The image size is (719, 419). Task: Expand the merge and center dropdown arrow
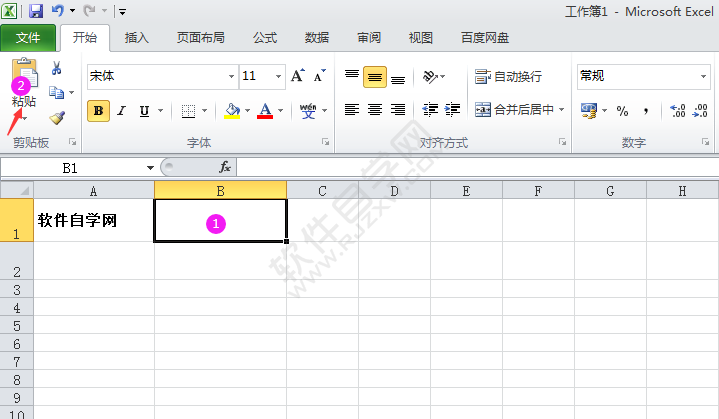[561, 110]
